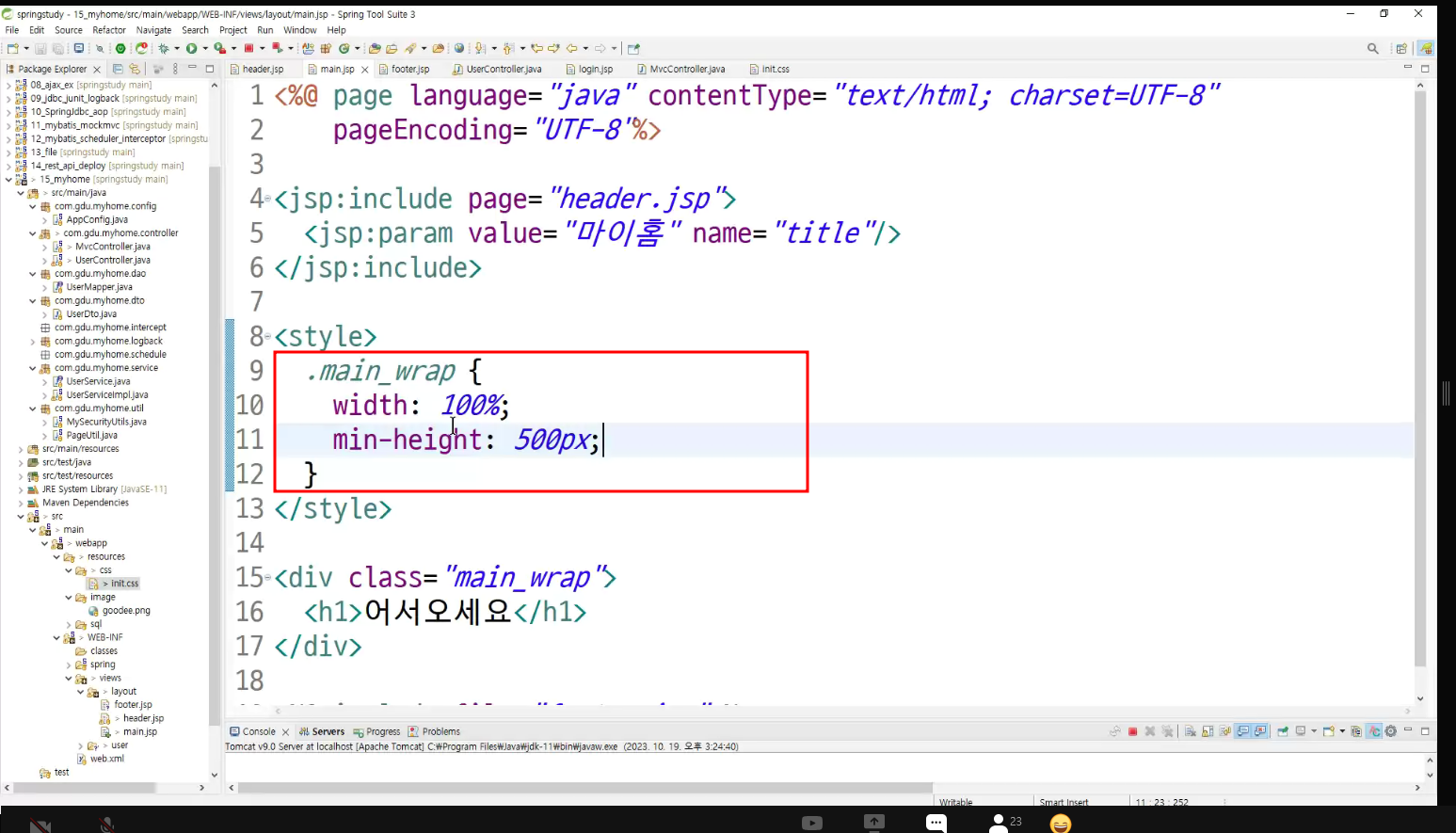Click the red Terminate icon in Console

(x=1133, y=731)
